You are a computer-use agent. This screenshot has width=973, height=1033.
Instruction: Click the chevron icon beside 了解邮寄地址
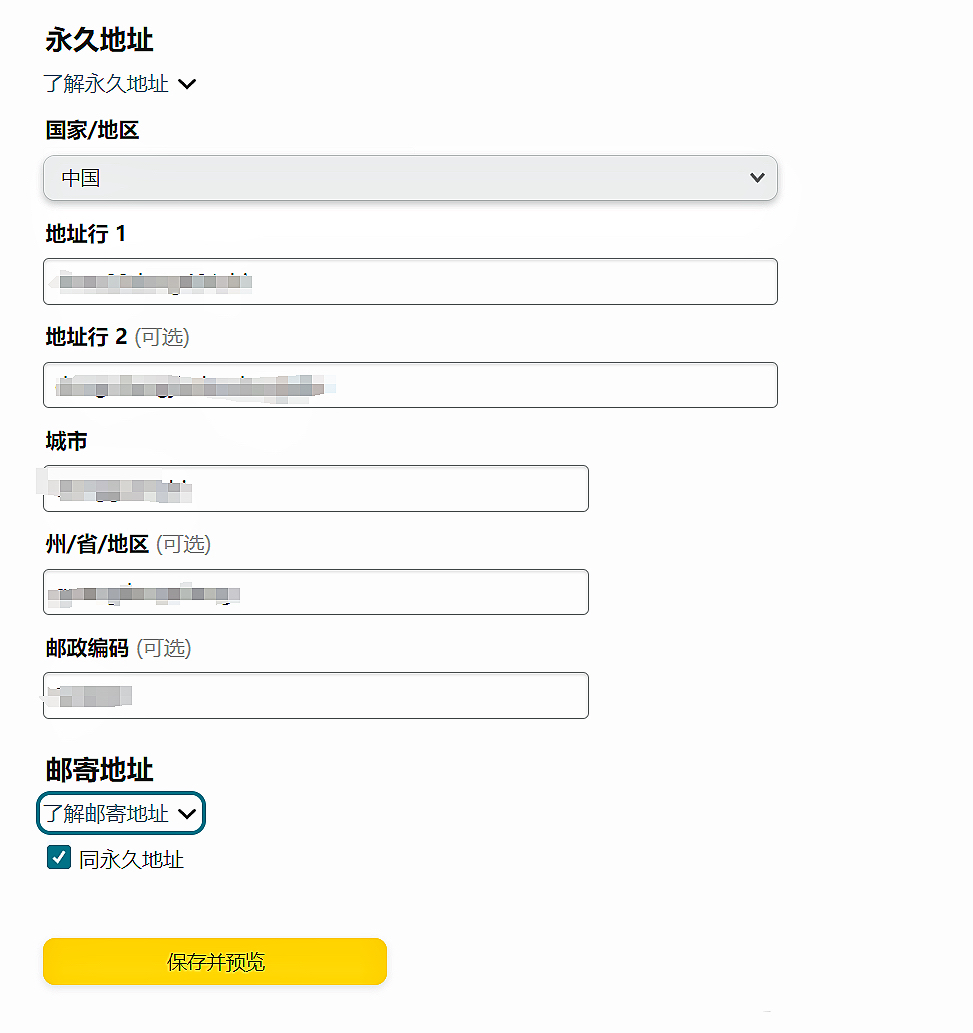point(187,814)
